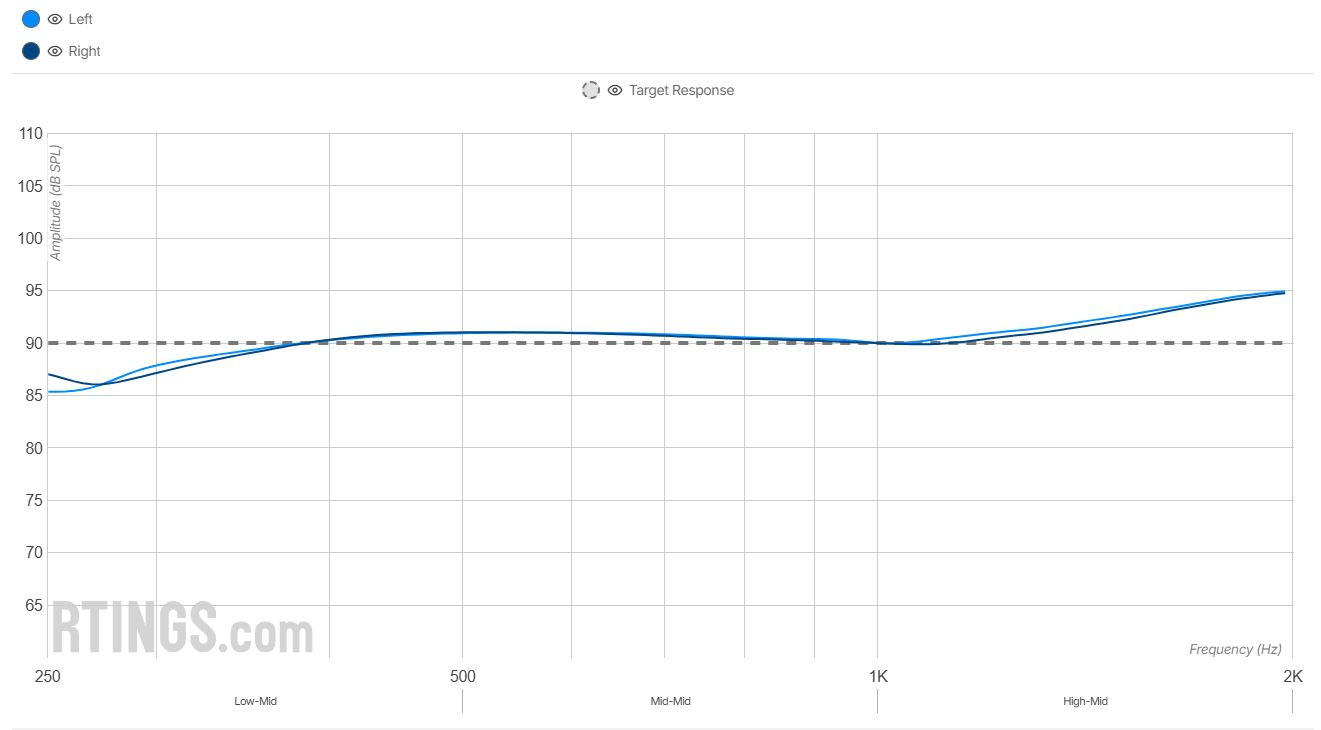Click the light blue Left channel swatch
Screen dimensions: 1321x730
tap(31, 19)
